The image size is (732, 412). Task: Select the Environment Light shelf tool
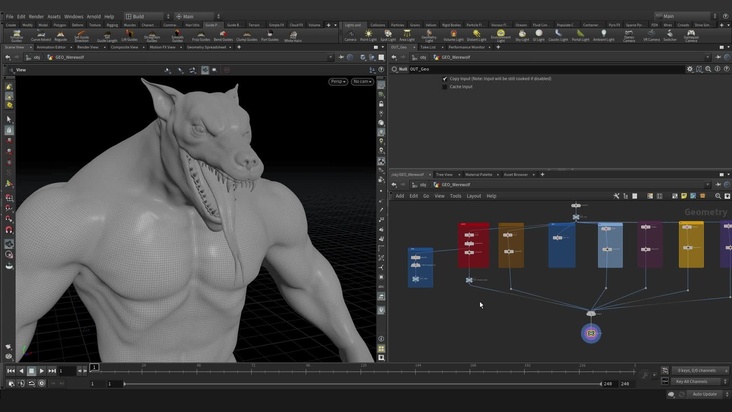[500, 35]
